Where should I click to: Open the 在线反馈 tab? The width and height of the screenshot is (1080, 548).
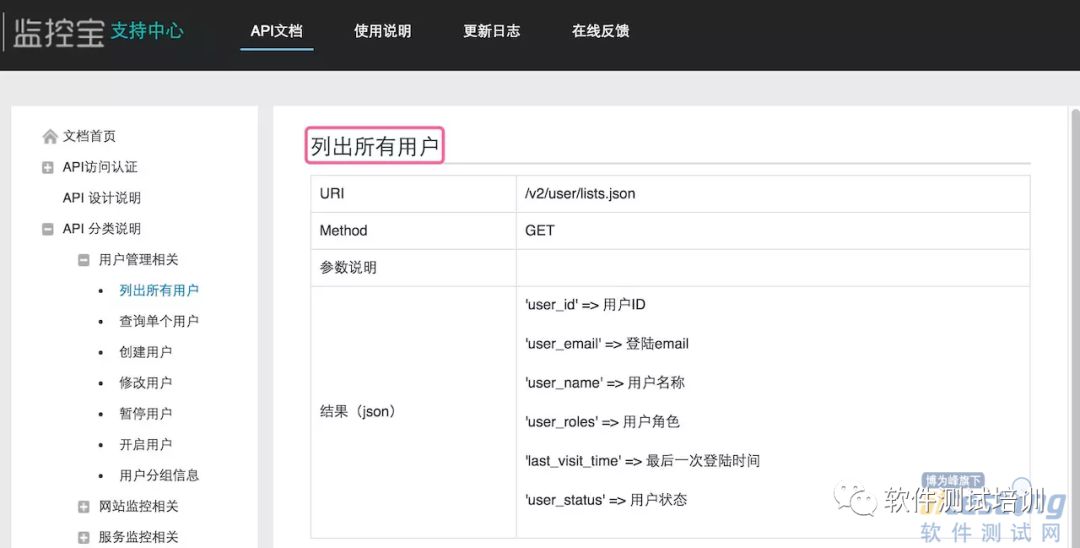[600, 31]
